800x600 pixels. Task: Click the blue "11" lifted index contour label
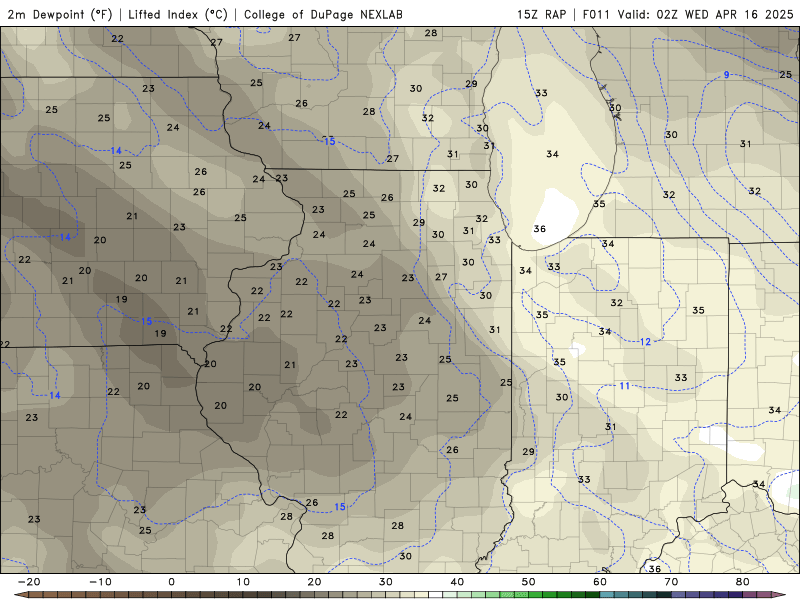[624, 386]
